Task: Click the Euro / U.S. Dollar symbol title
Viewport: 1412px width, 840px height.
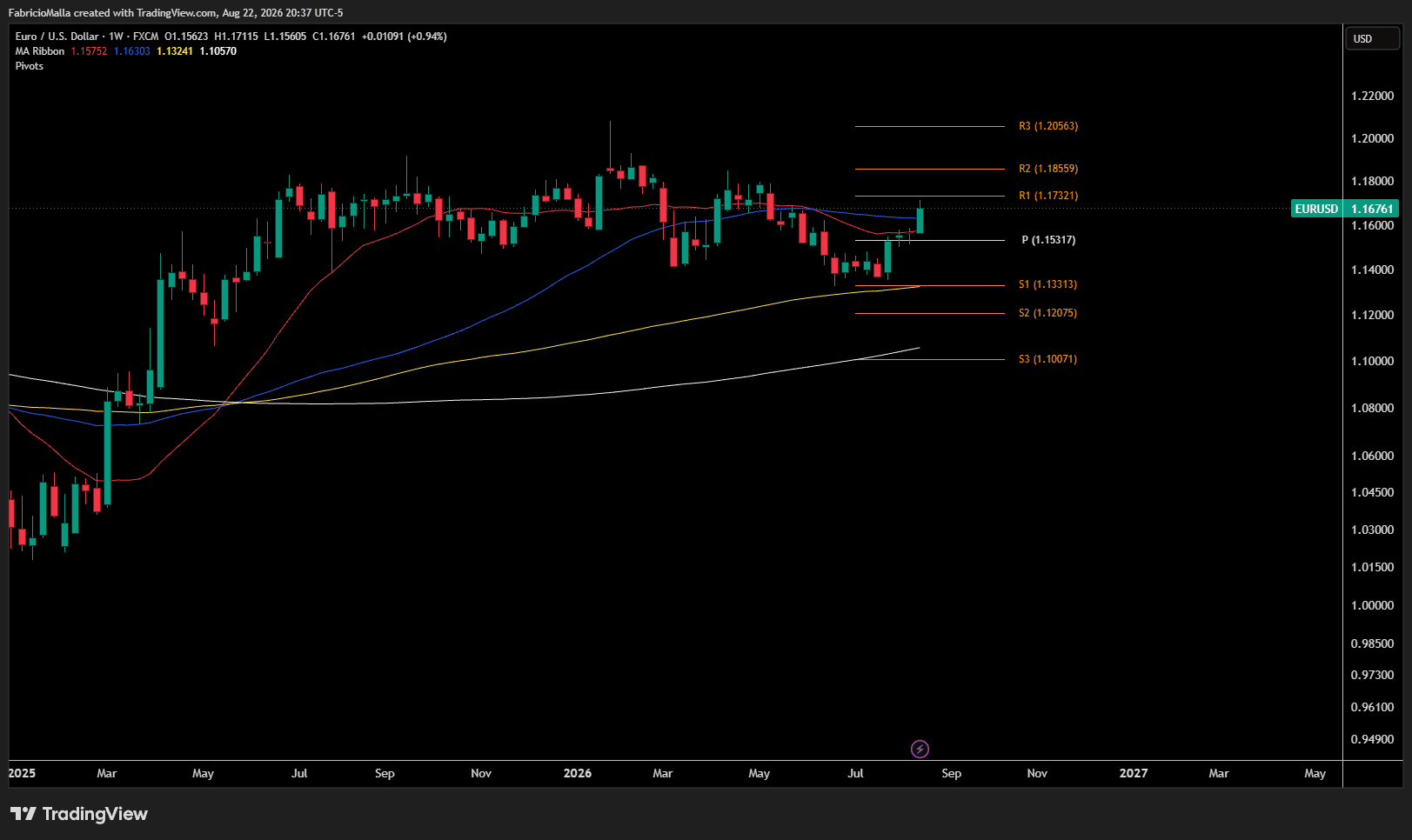Action: point(57,37)
